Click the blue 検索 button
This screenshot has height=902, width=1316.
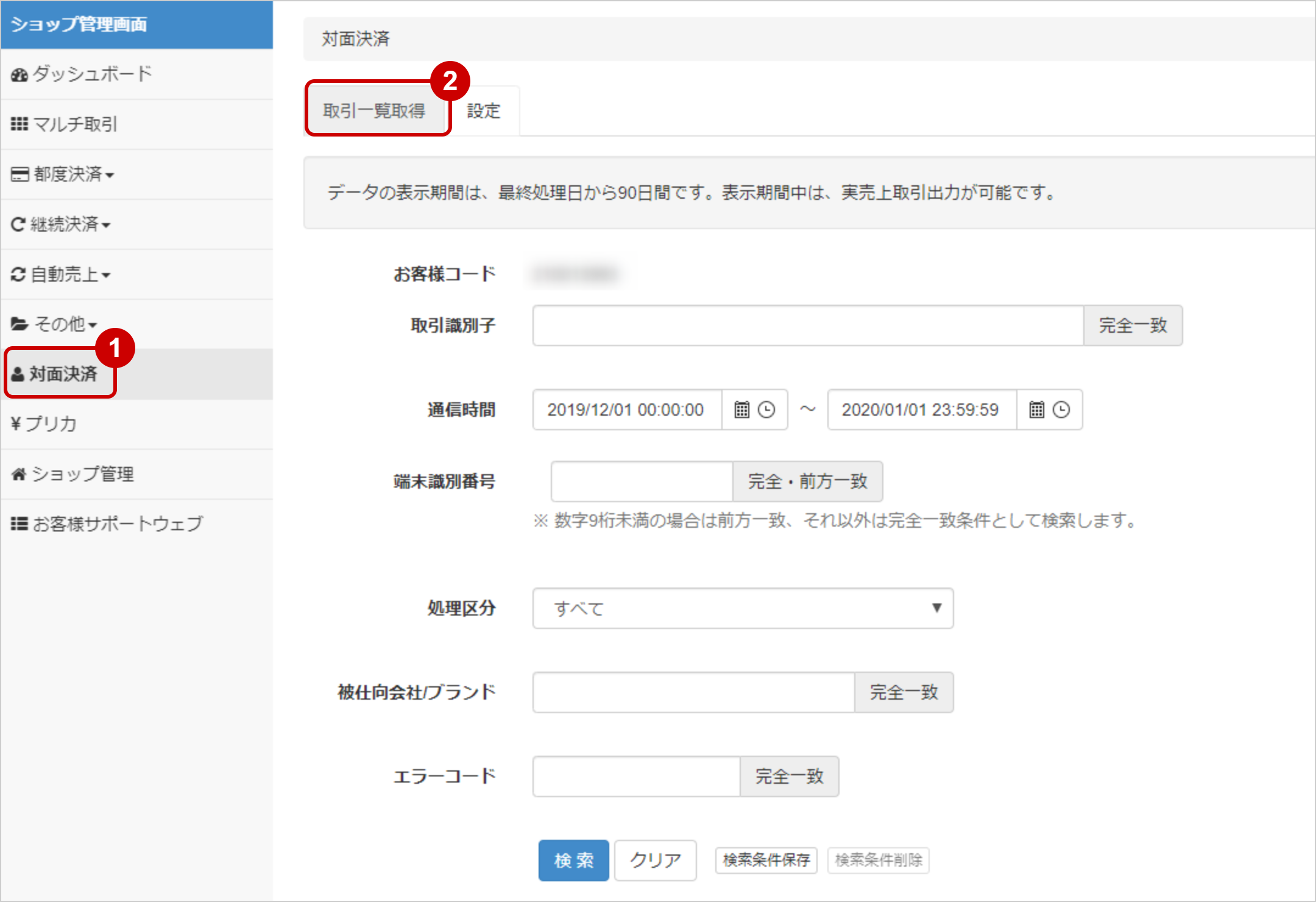[573, 861]
